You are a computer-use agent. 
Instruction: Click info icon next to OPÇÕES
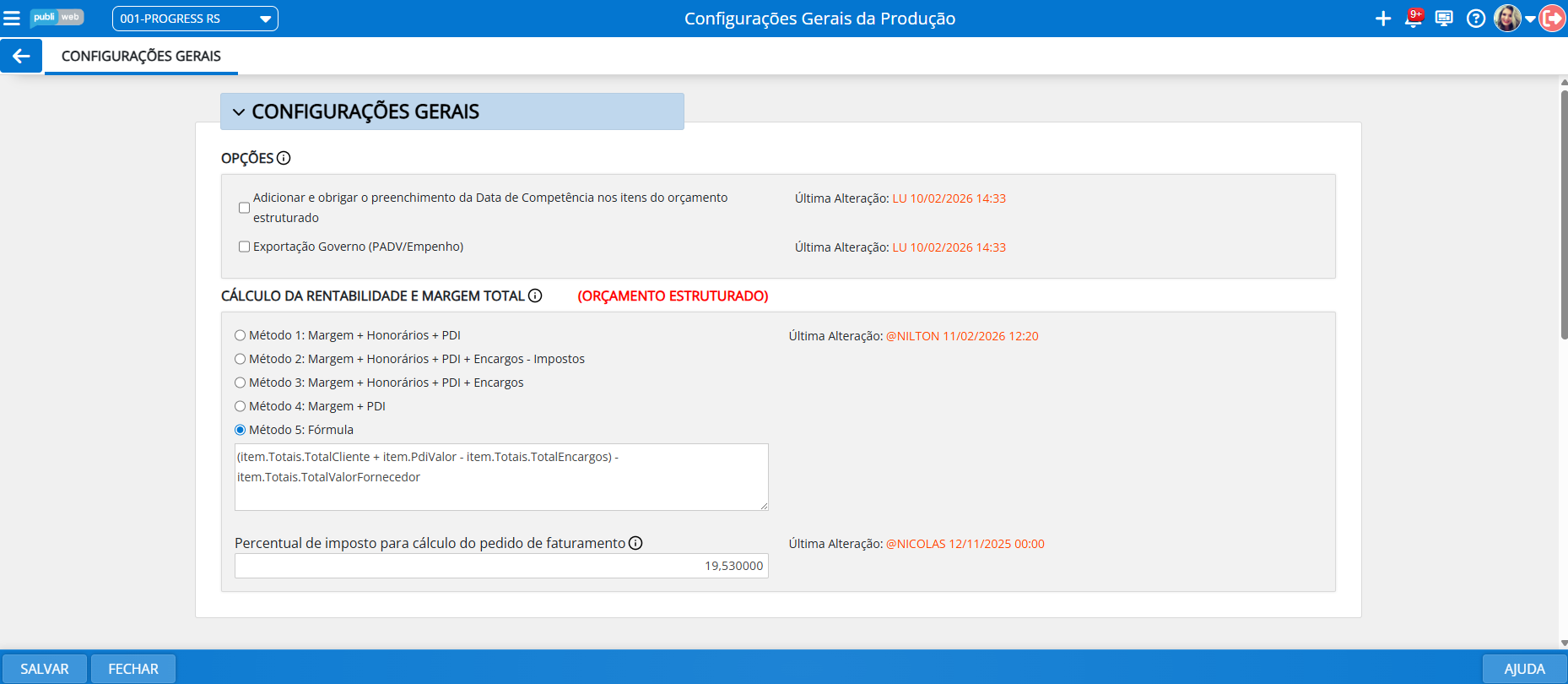pyautogui.click(x=284, y=158)
